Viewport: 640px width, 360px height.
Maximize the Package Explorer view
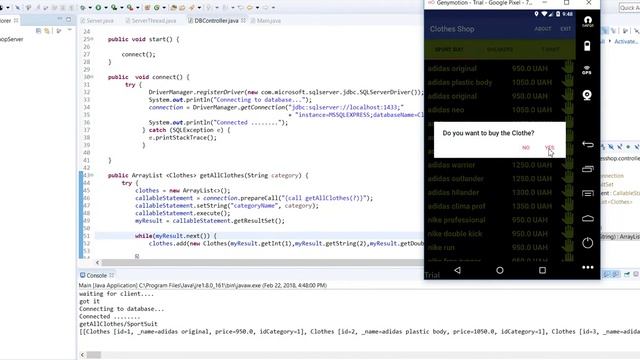[69, 20]
